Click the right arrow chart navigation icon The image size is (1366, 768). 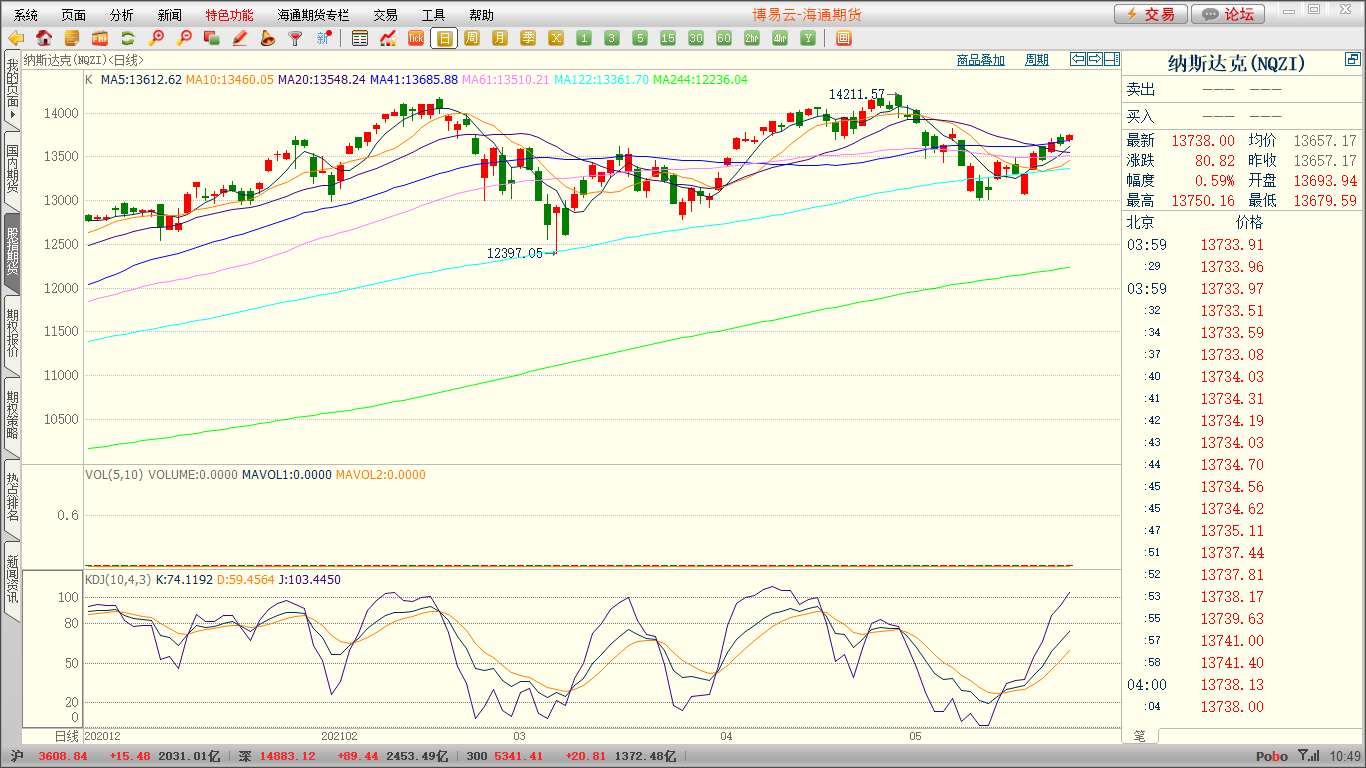pos(1094,59)
